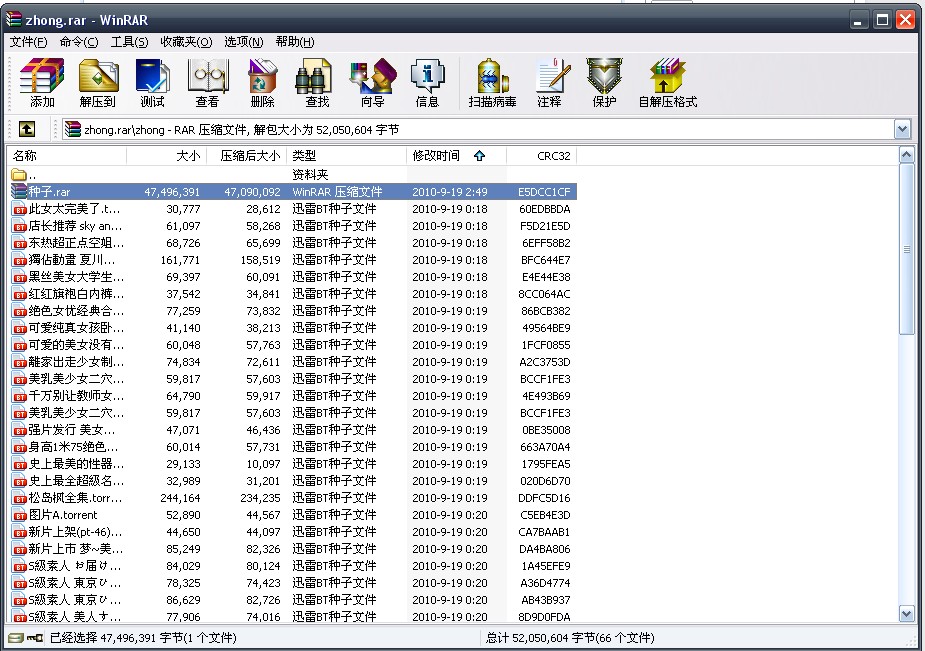
Task: Sort by the 大小 column header
Action: pyautogui.click(x=166, y=156)
